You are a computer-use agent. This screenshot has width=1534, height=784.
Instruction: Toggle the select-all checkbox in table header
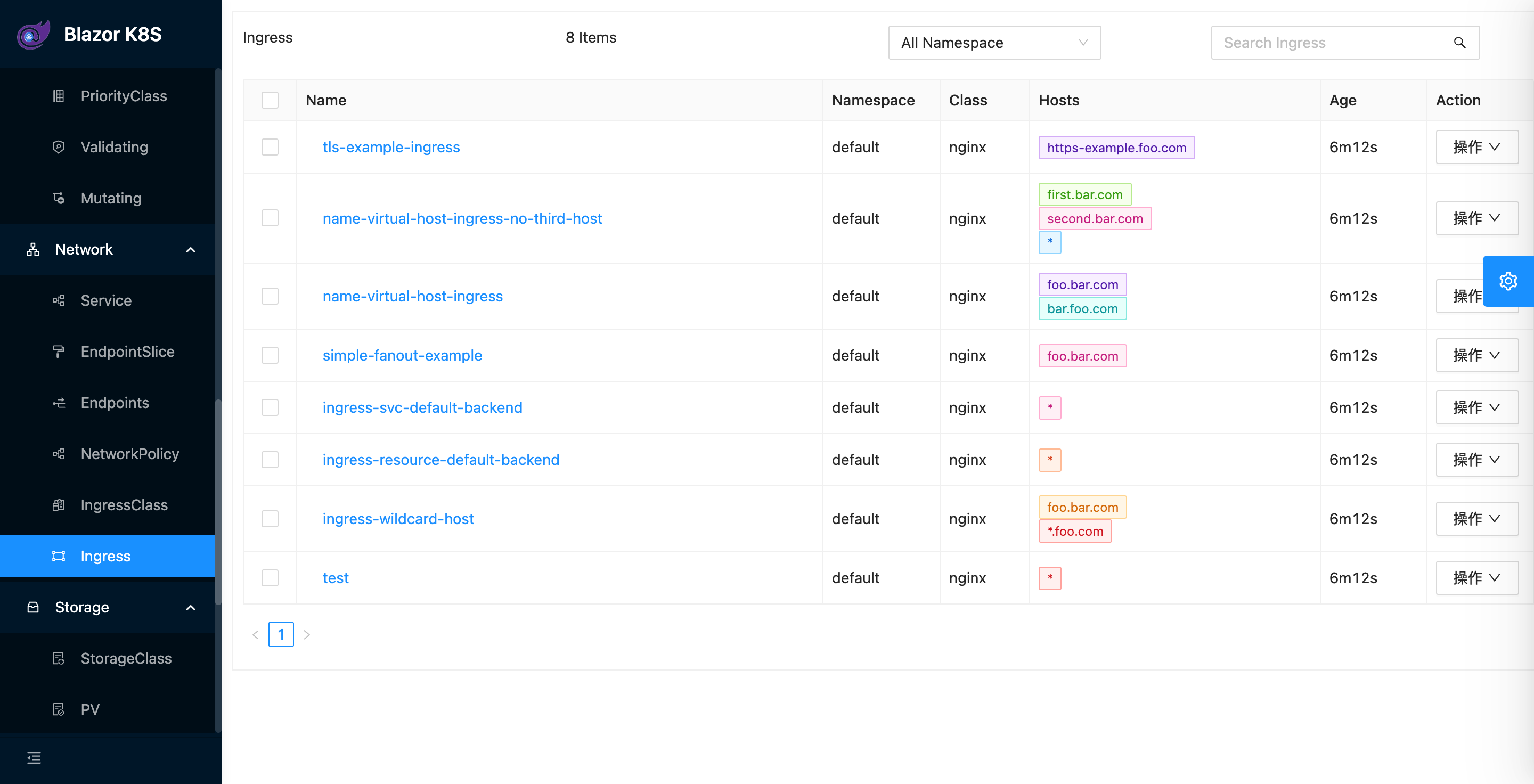click(x=270, y=100)
